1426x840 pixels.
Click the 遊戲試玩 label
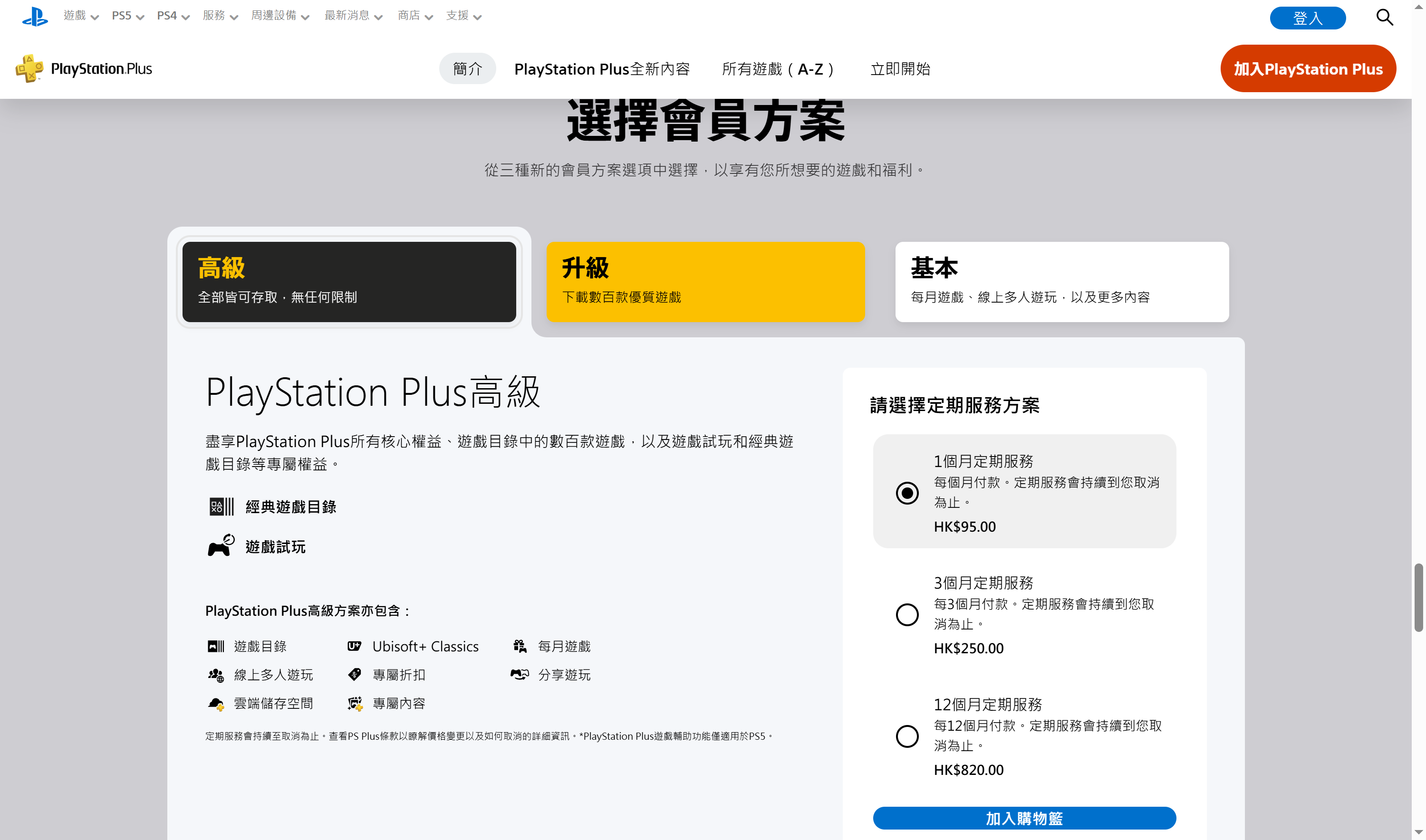pos(275,546)
